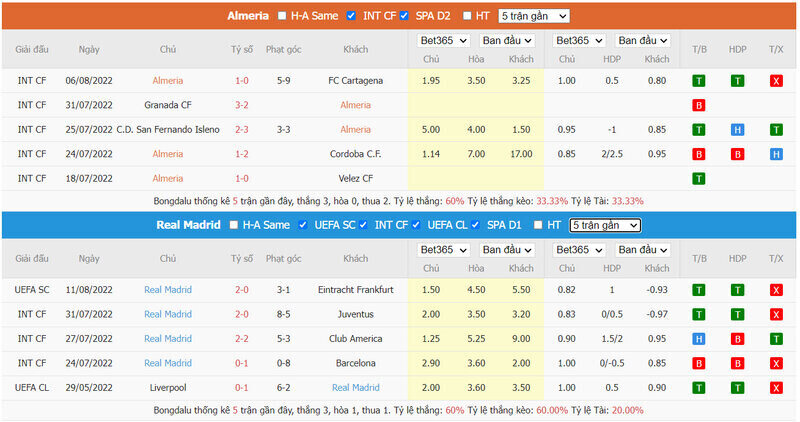800x422 pixels.
Task: Click red B result badge for Barcelona match
Action: point(698,363)
